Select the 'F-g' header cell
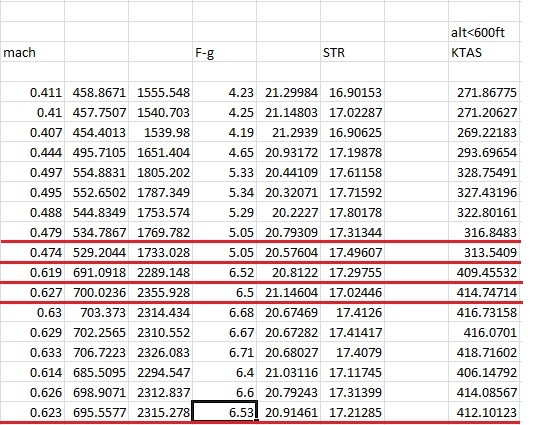The width and height of the screenshot is (546, 425). tap(225, 52)
